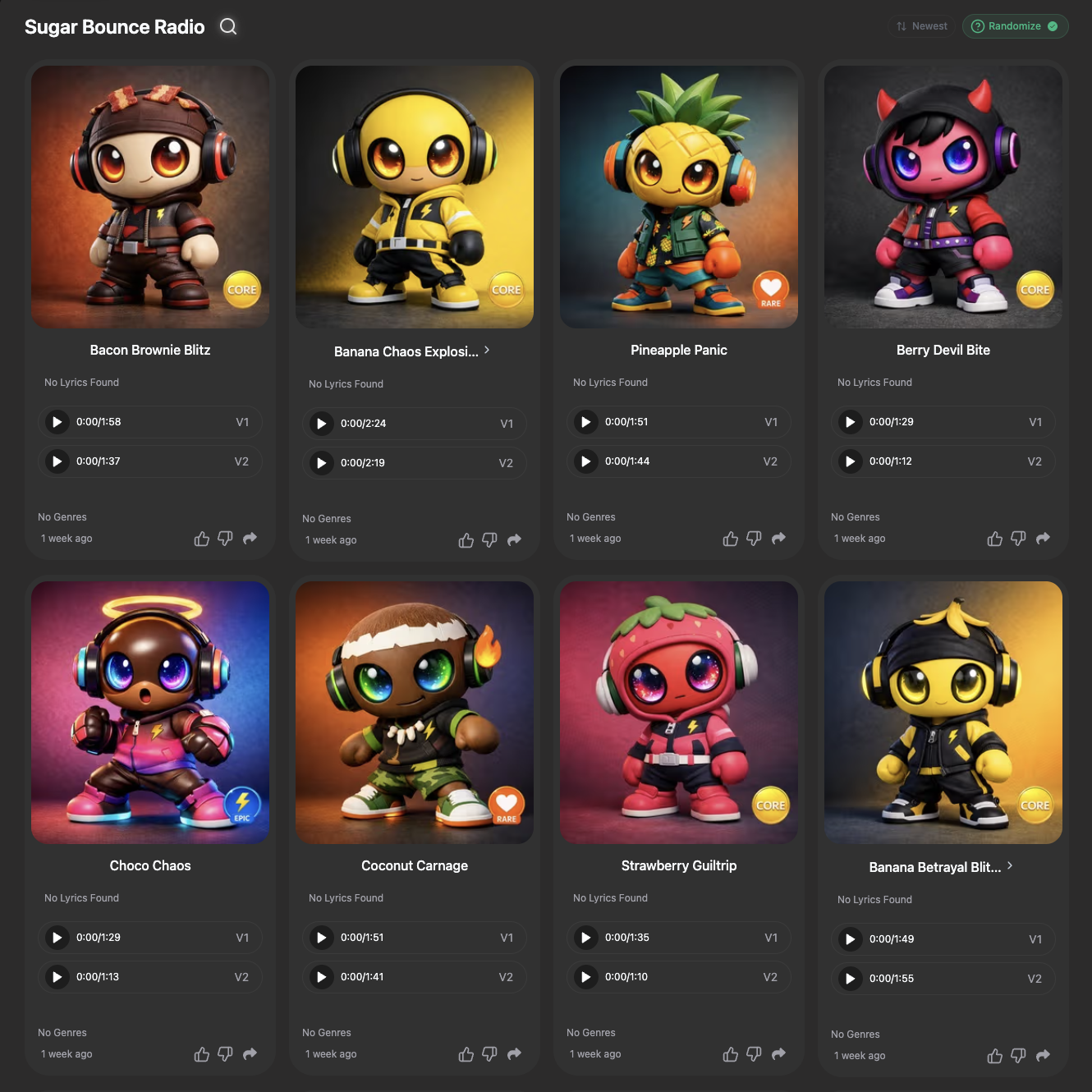Toggle the Randomize option

[1015, 26]
